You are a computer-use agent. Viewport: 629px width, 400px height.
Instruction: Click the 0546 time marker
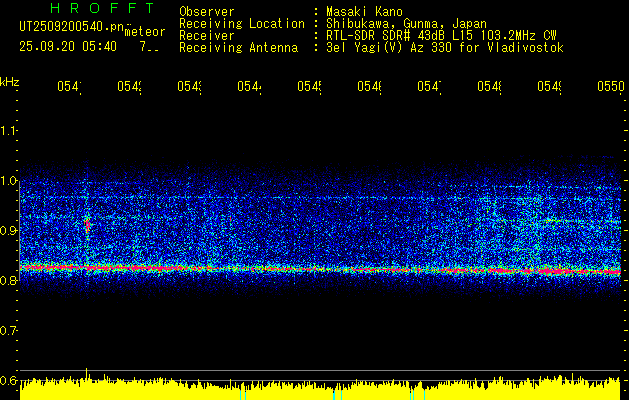369,86
